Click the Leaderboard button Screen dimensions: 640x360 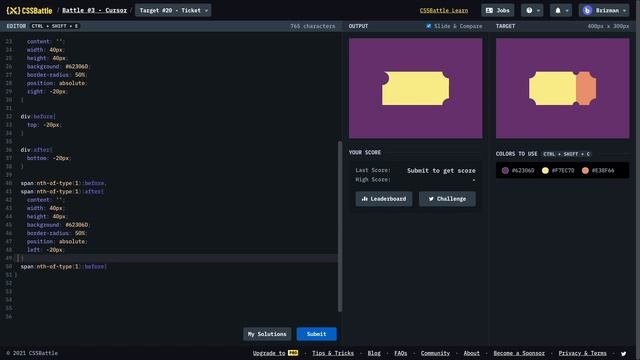point(384,199)
